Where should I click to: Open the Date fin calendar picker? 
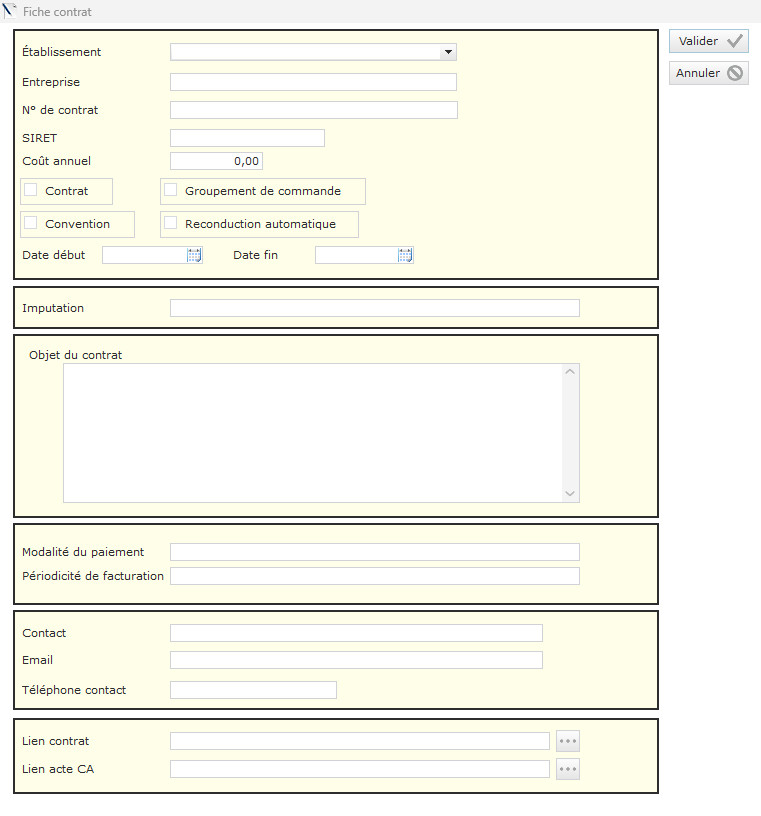pyautogui.click(x=405, y=255)
